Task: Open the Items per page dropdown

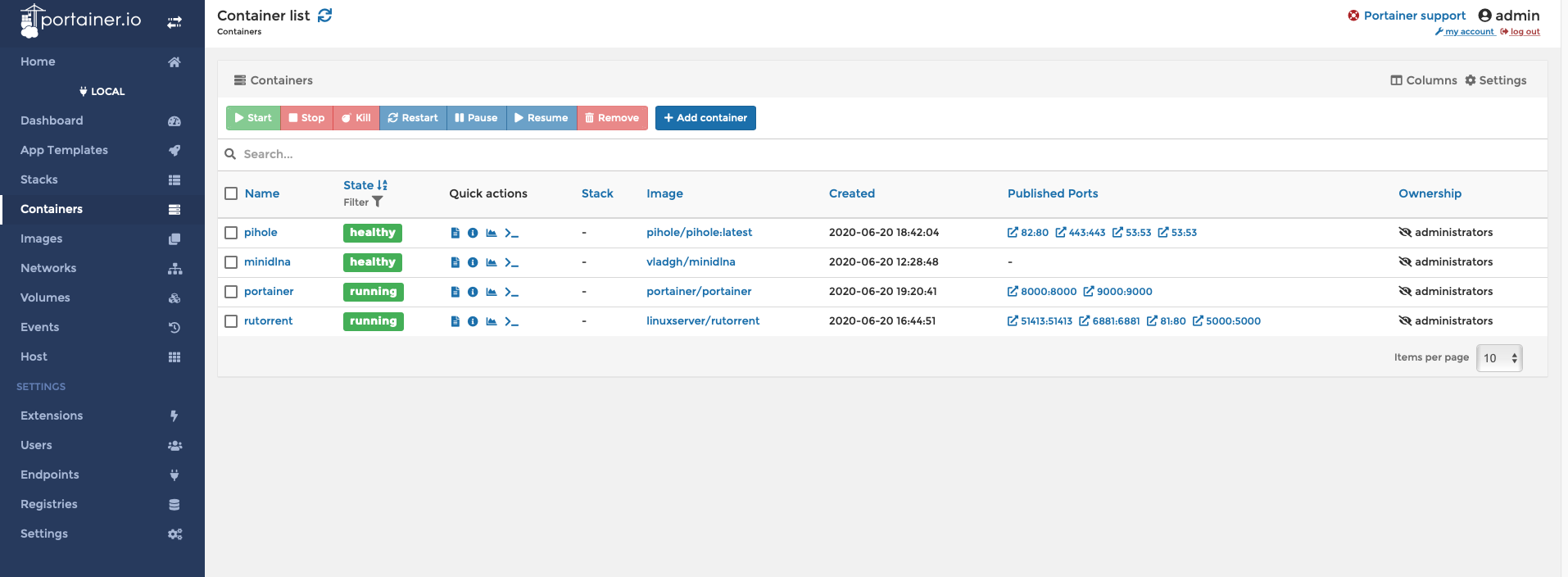Action: [1499, 358]
